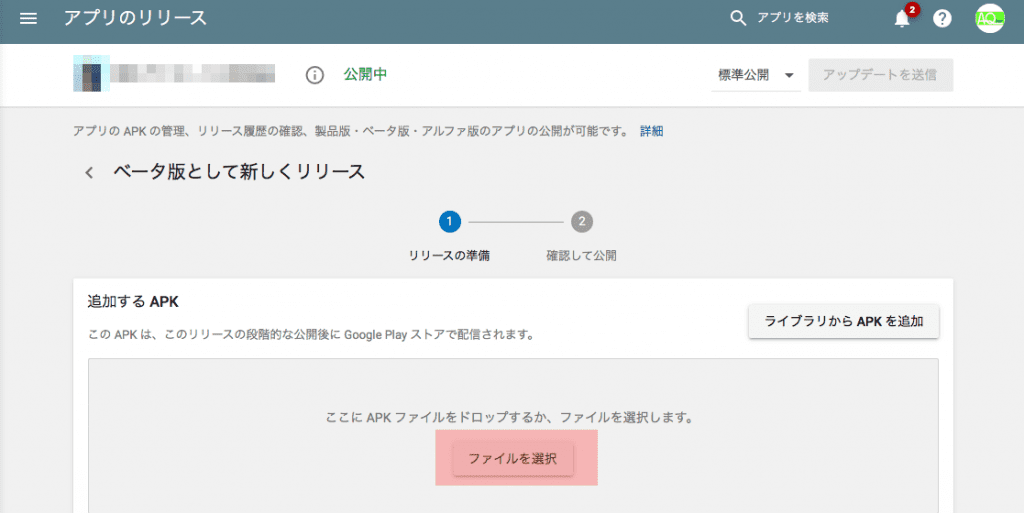Open the account avatar menu
The width and height of the screenshot is (1024, 513).
[989, 19]
